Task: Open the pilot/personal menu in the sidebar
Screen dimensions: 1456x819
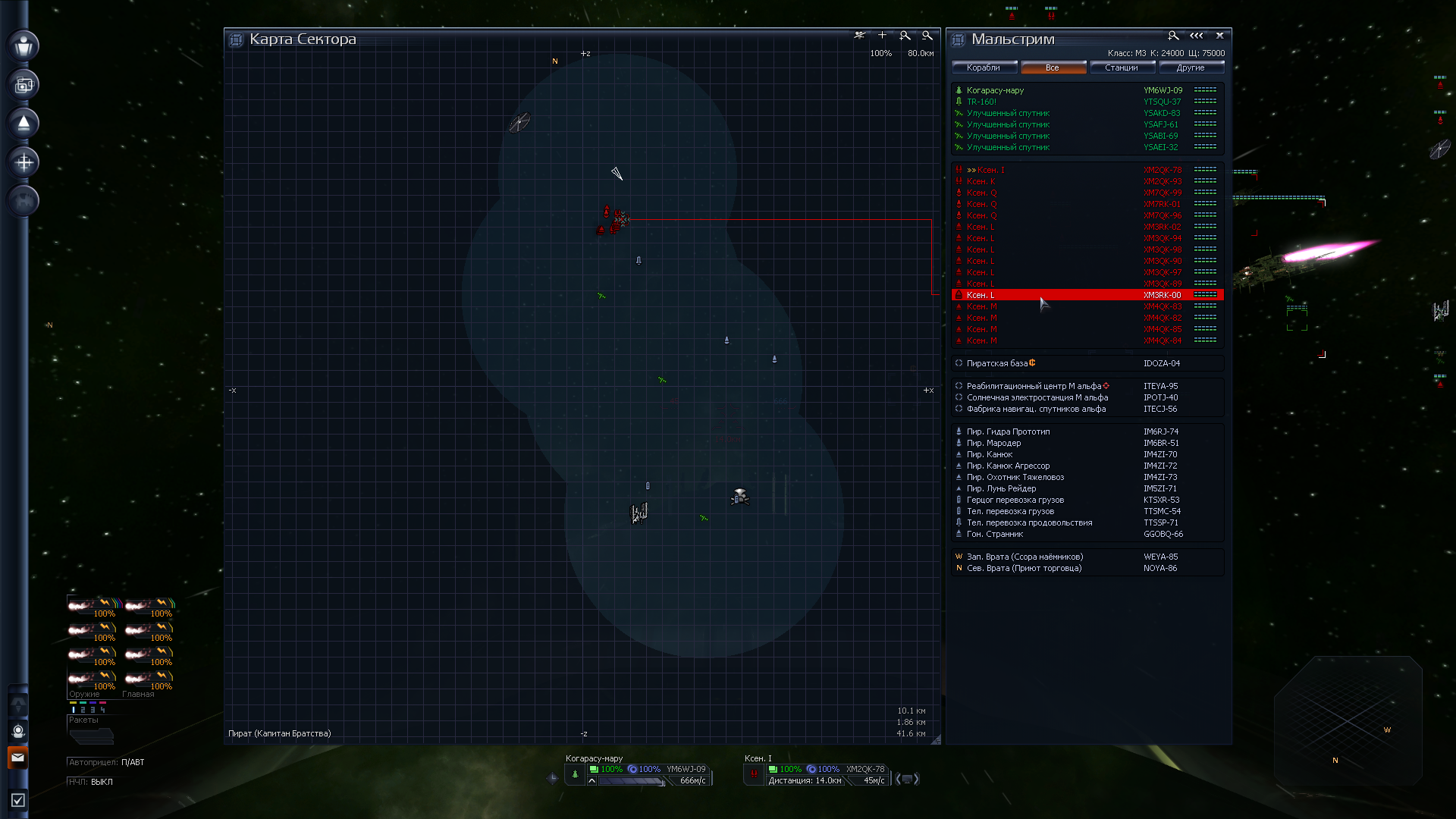Action: [24, 45]
